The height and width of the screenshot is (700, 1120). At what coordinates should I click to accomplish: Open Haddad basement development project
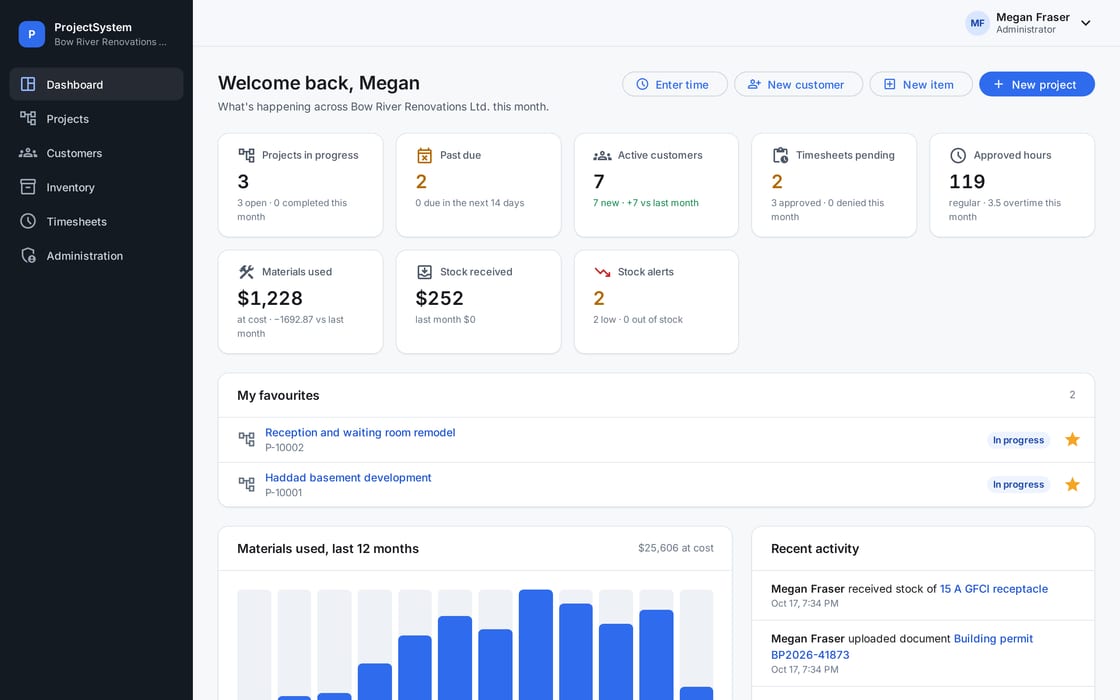click(348, 477)
